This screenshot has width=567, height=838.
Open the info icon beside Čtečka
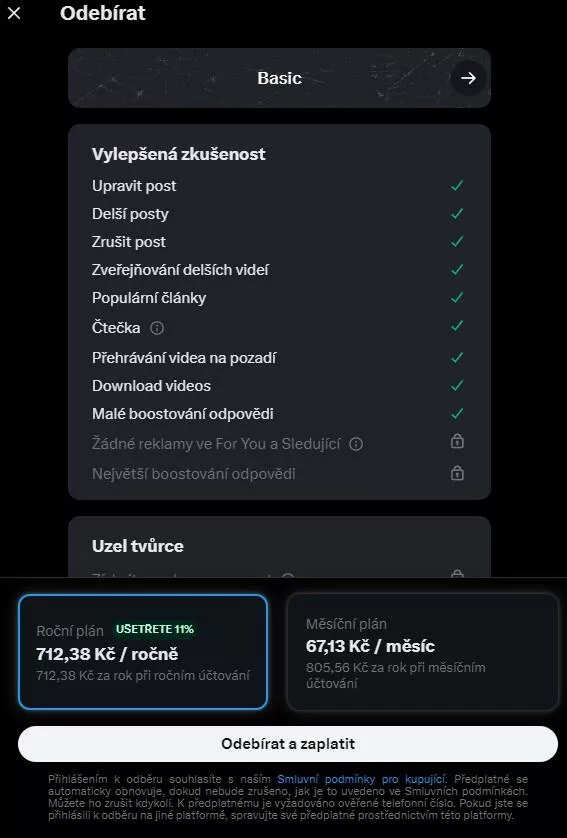pyautogui.click(x=157, y=328)
